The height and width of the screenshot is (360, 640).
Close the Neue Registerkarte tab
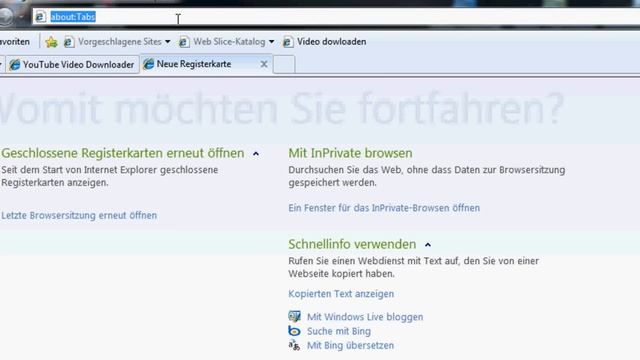pyautogui.click(x=264, y=64)
